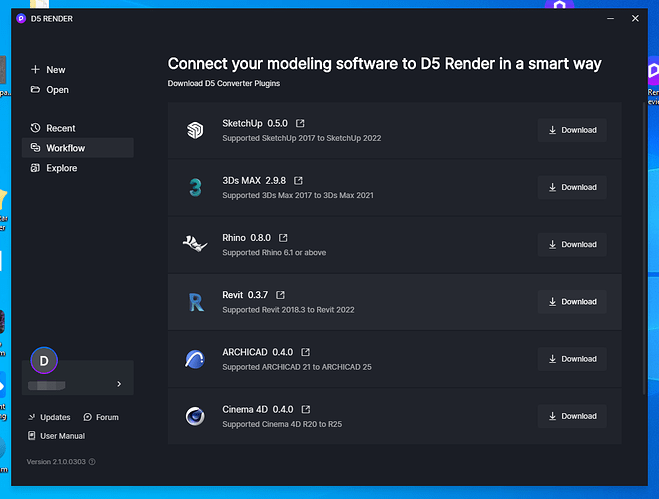
Task: Select the Workflow section
Action: (x=78, y=148)
